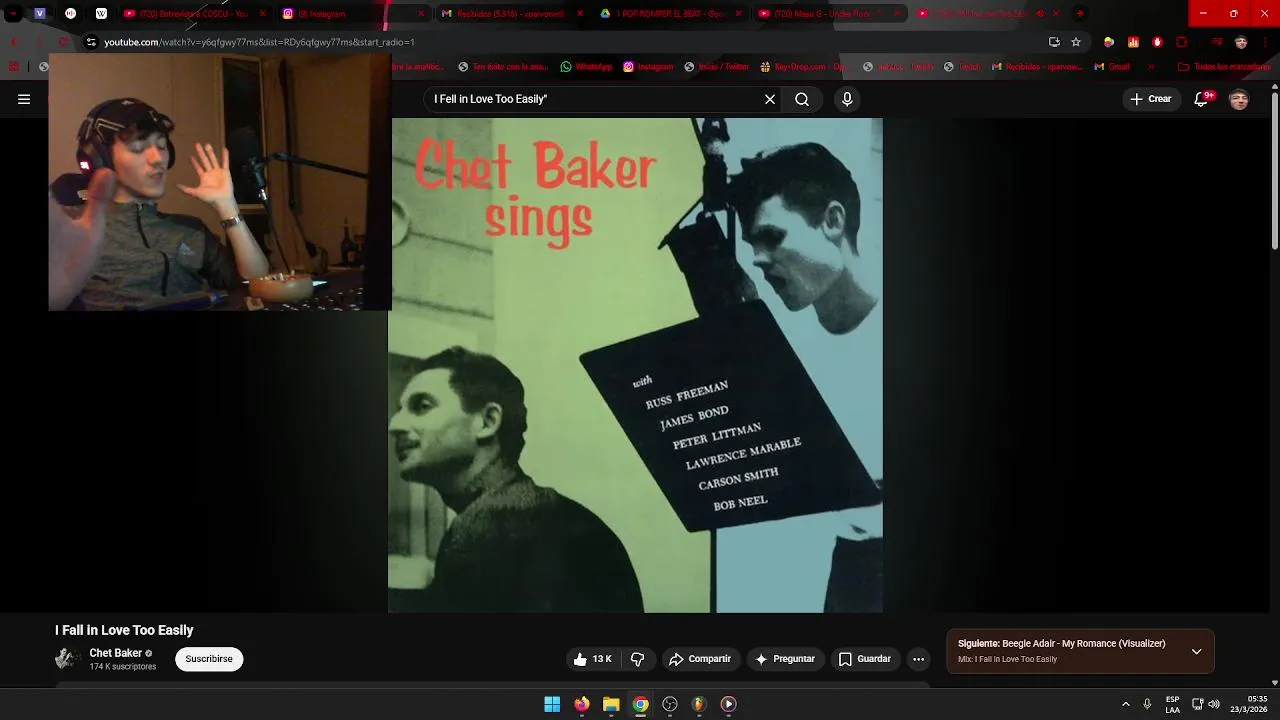The width and height of the screenshot is (1280, 720).
Task: Switch to the Instagram browser tab
Action: tap(353, 13)
